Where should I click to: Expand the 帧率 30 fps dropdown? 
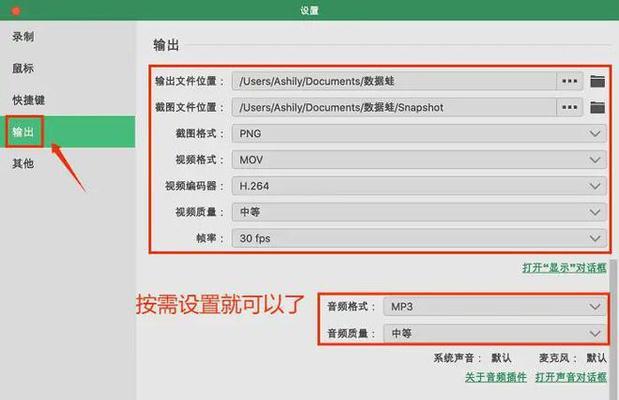coord(419,238)
